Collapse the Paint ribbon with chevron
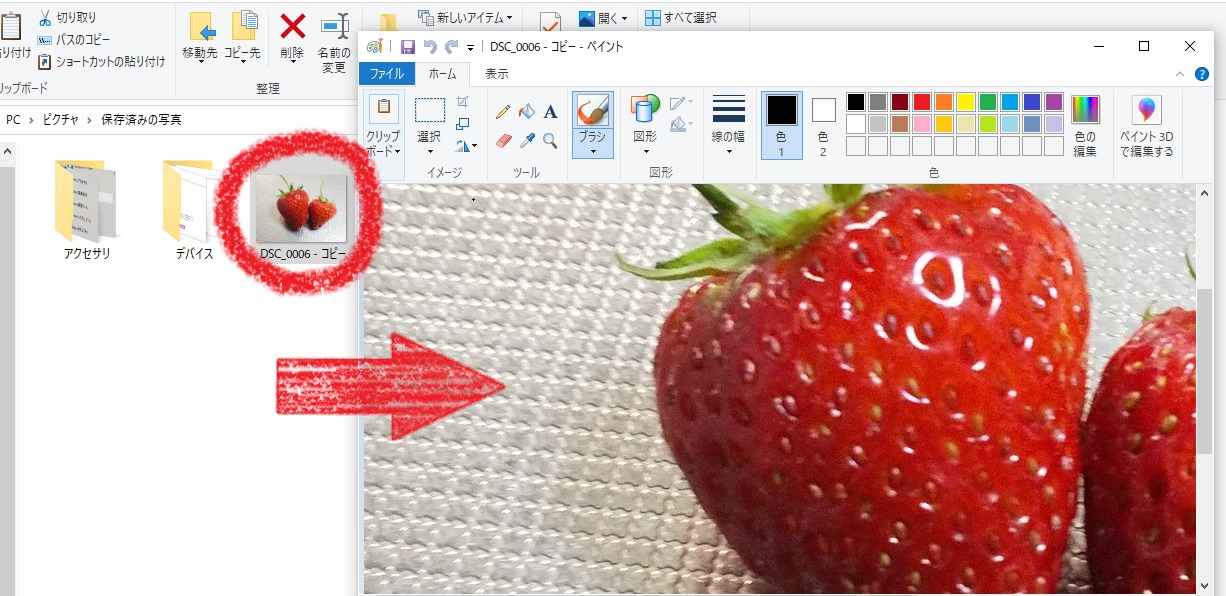This screenshot has width=1226, height=596. [1180, 74]
